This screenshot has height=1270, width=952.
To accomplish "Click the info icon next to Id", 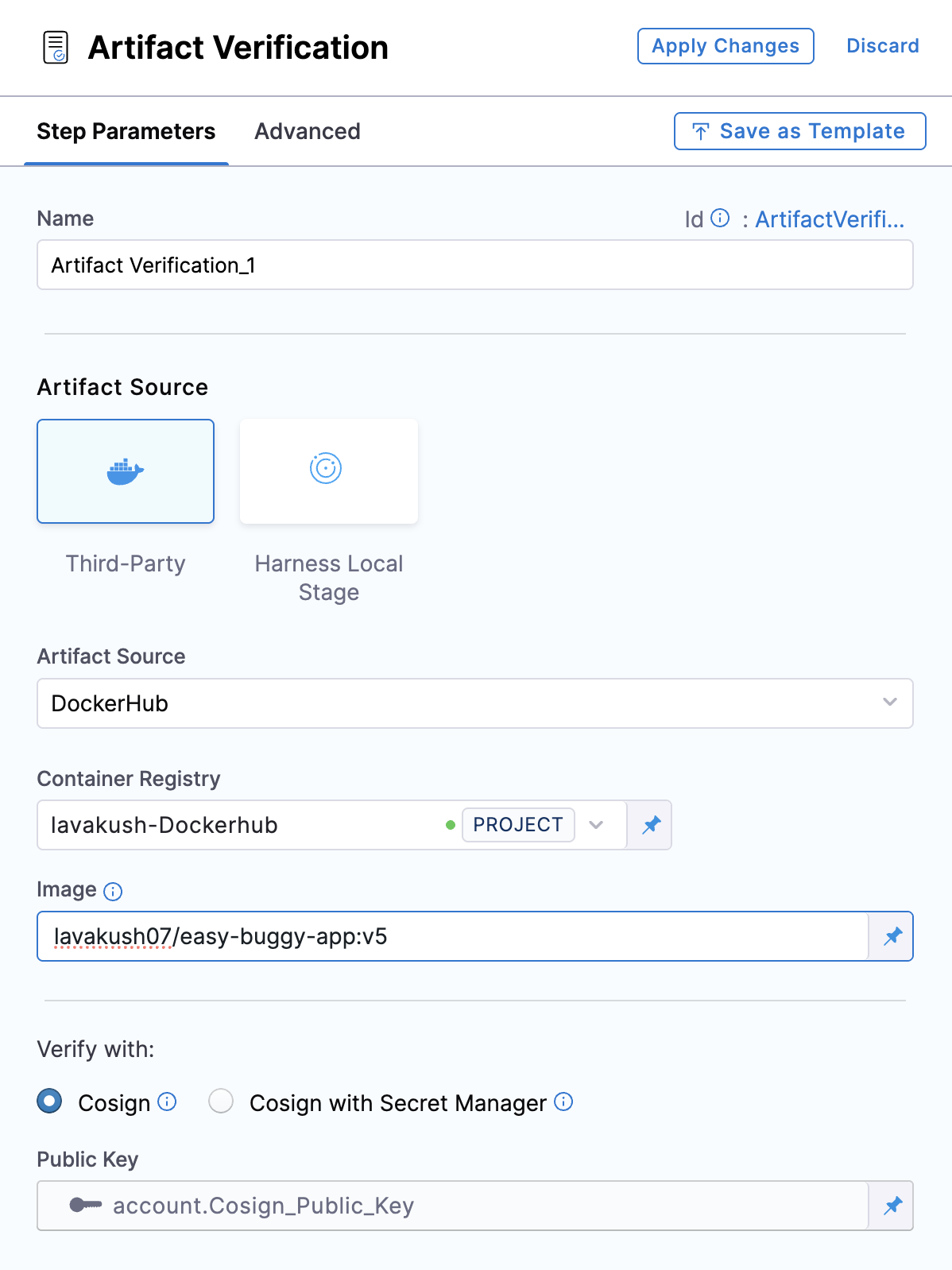I will point(720,219).
